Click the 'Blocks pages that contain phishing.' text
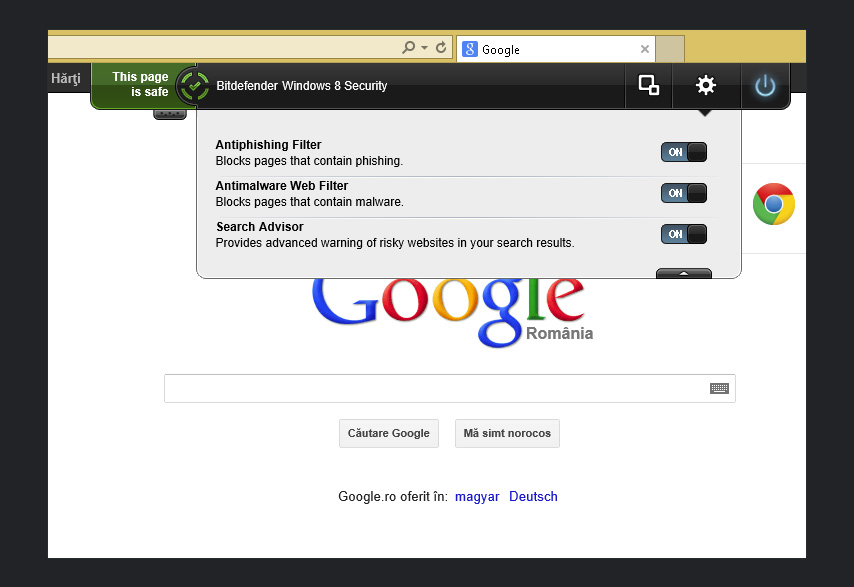854x587 pixels. coord(309,161)
